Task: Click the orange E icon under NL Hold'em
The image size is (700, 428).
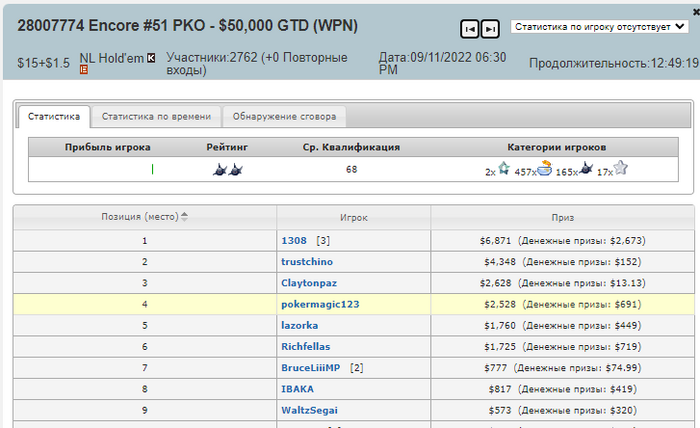Action: [x=83, y=70]
